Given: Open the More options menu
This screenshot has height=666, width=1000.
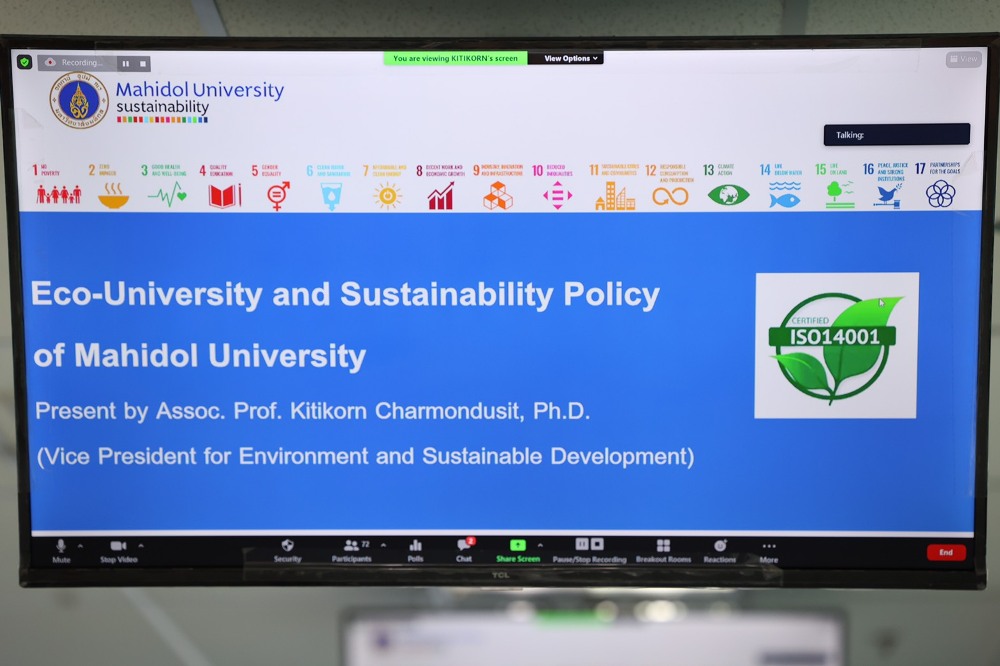Looking at the screenshot, I should pos(768,549).
